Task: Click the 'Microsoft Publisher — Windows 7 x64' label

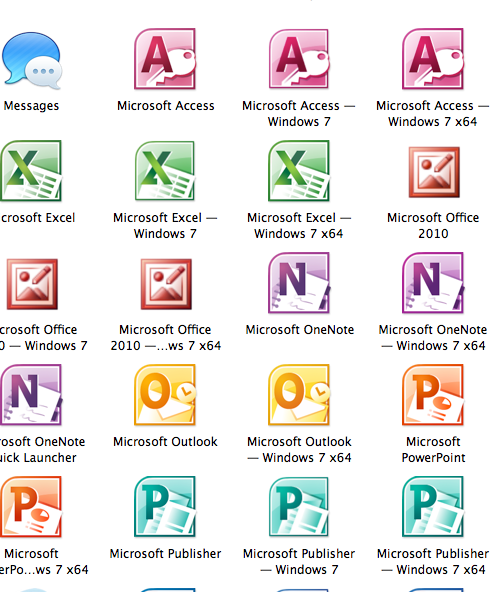Action: coord(433,562)
